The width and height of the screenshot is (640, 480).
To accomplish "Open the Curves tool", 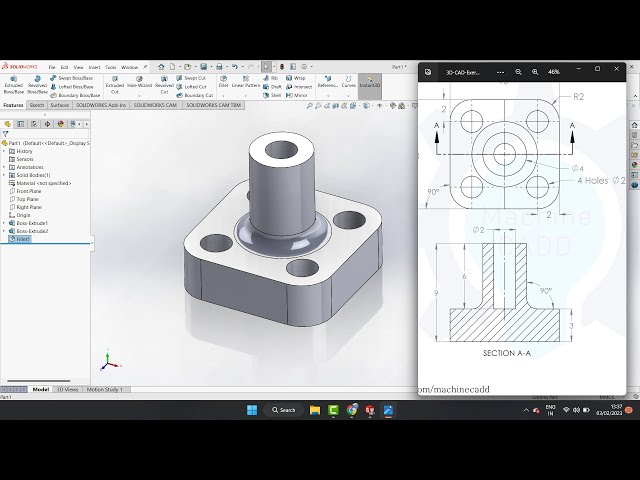I will [x=349, y=82].
